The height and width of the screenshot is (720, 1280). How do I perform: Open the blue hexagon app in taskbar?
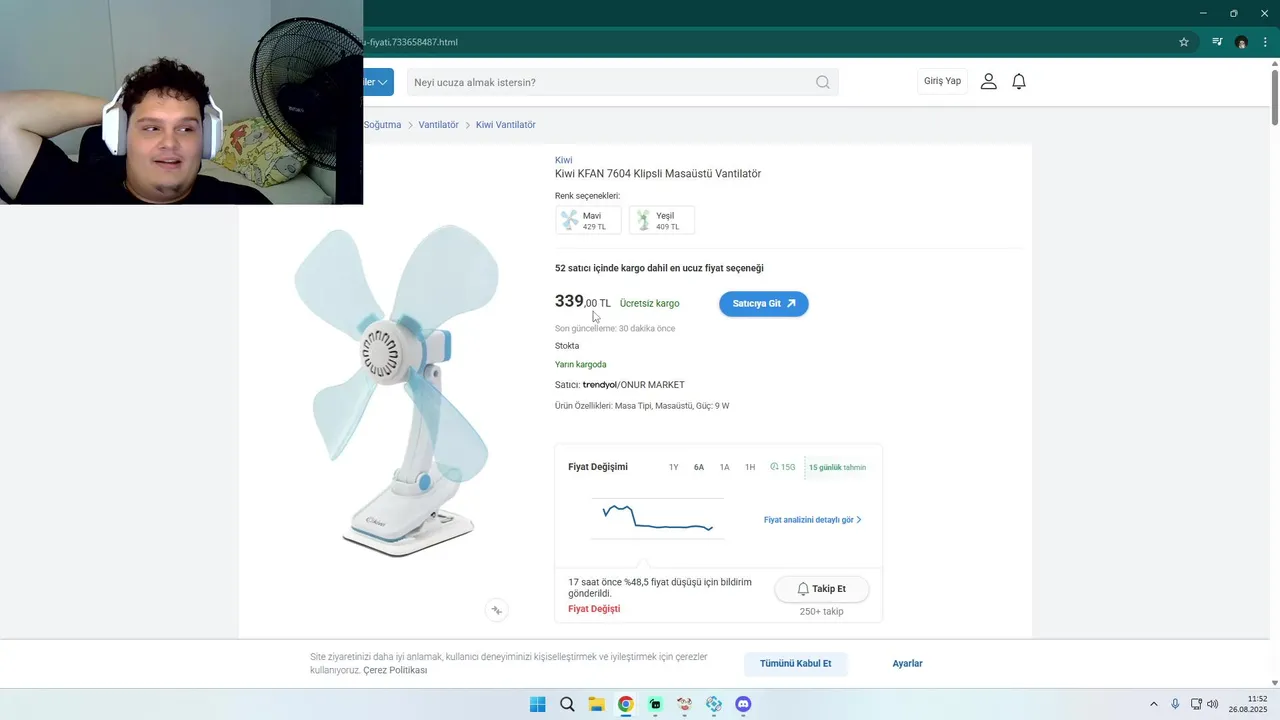(x=713, y=704)
